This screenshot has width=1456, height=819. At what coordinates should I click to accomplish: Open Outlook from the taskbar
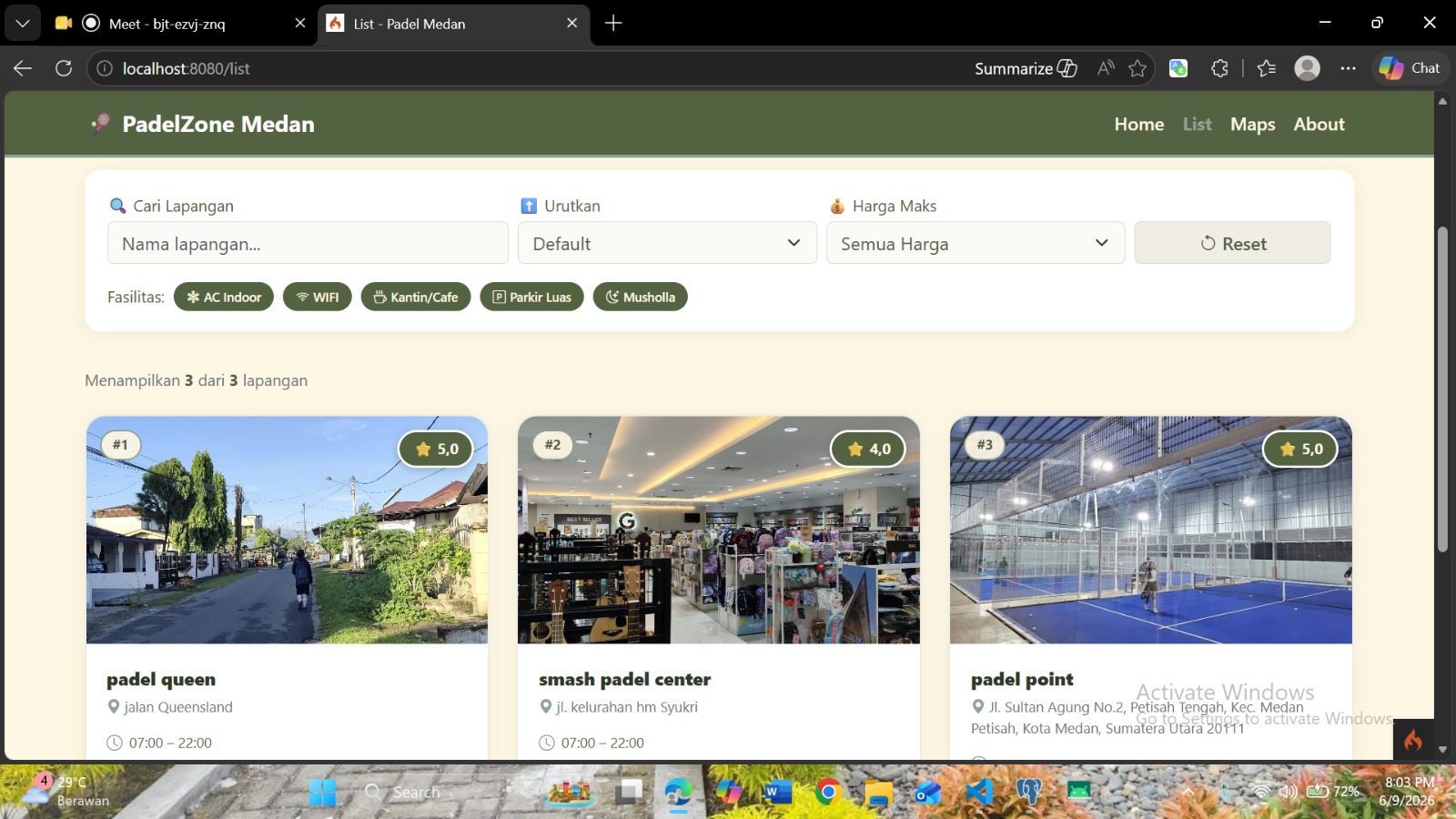tap(928, 793)
